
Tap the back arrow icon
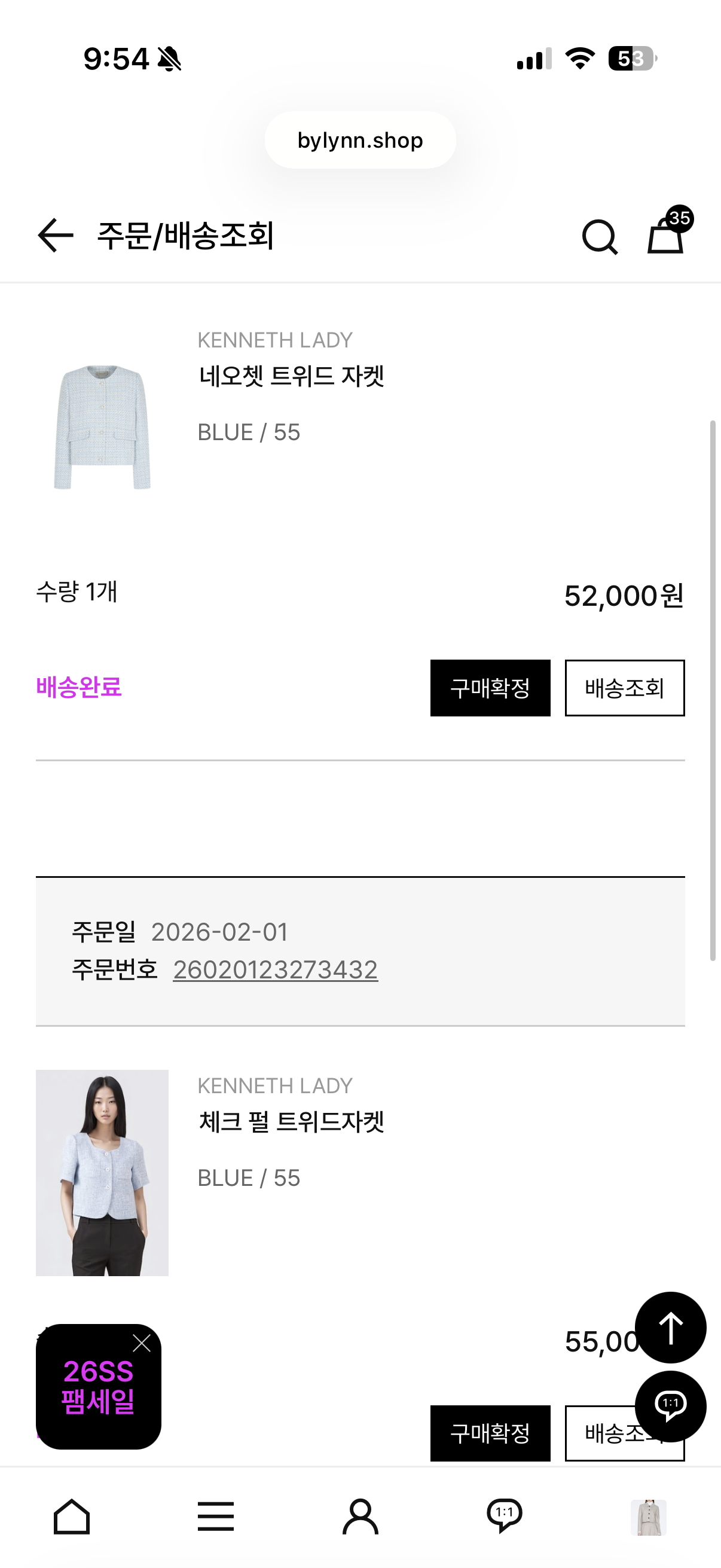tap(56, 236)
